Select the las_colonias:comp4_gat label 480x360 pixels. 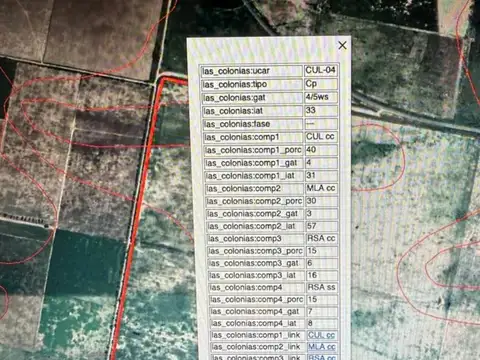pyautogui.click(x=255, y=311)
